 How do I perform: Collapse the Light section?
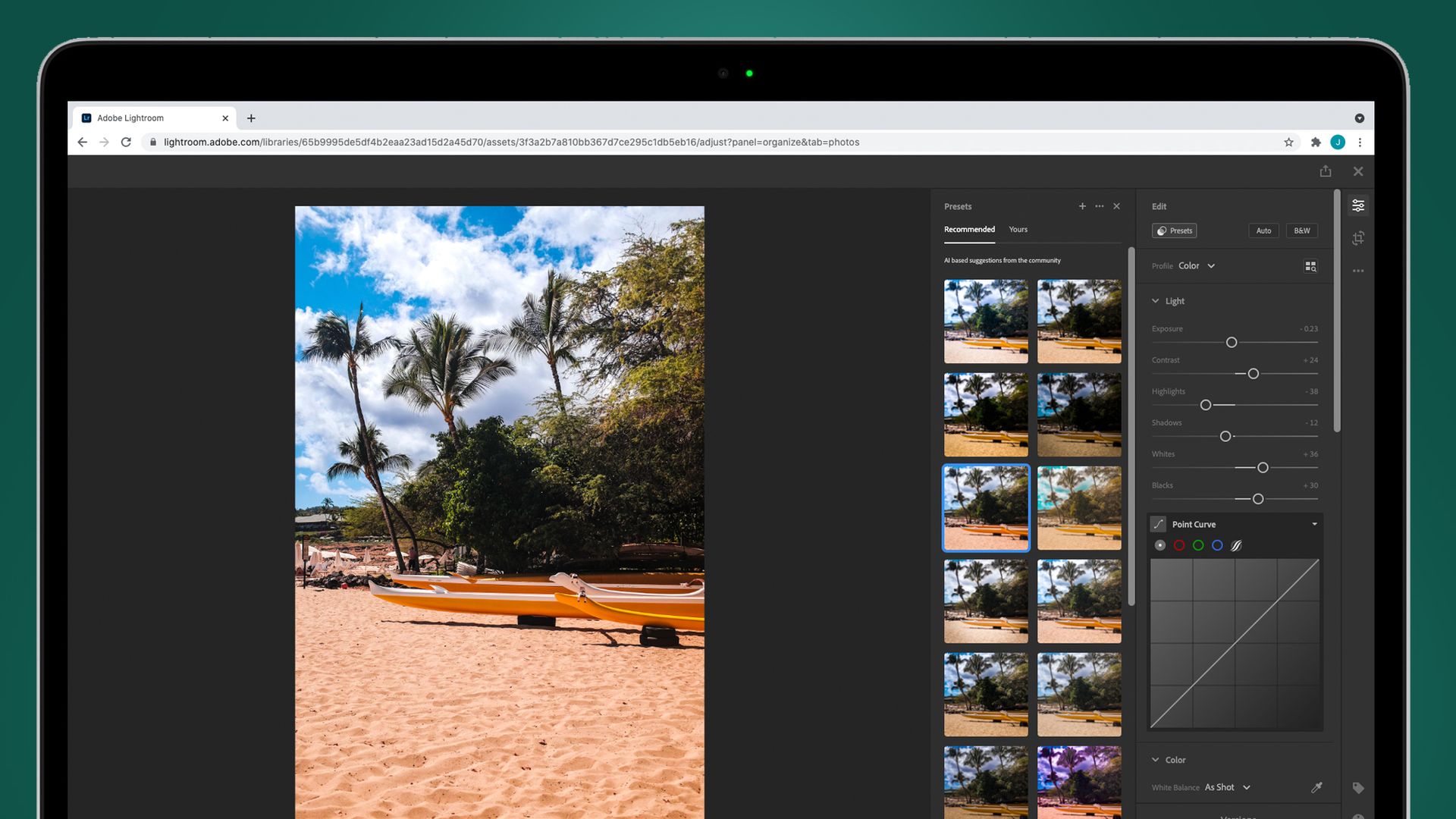(x=1156, y=300)
